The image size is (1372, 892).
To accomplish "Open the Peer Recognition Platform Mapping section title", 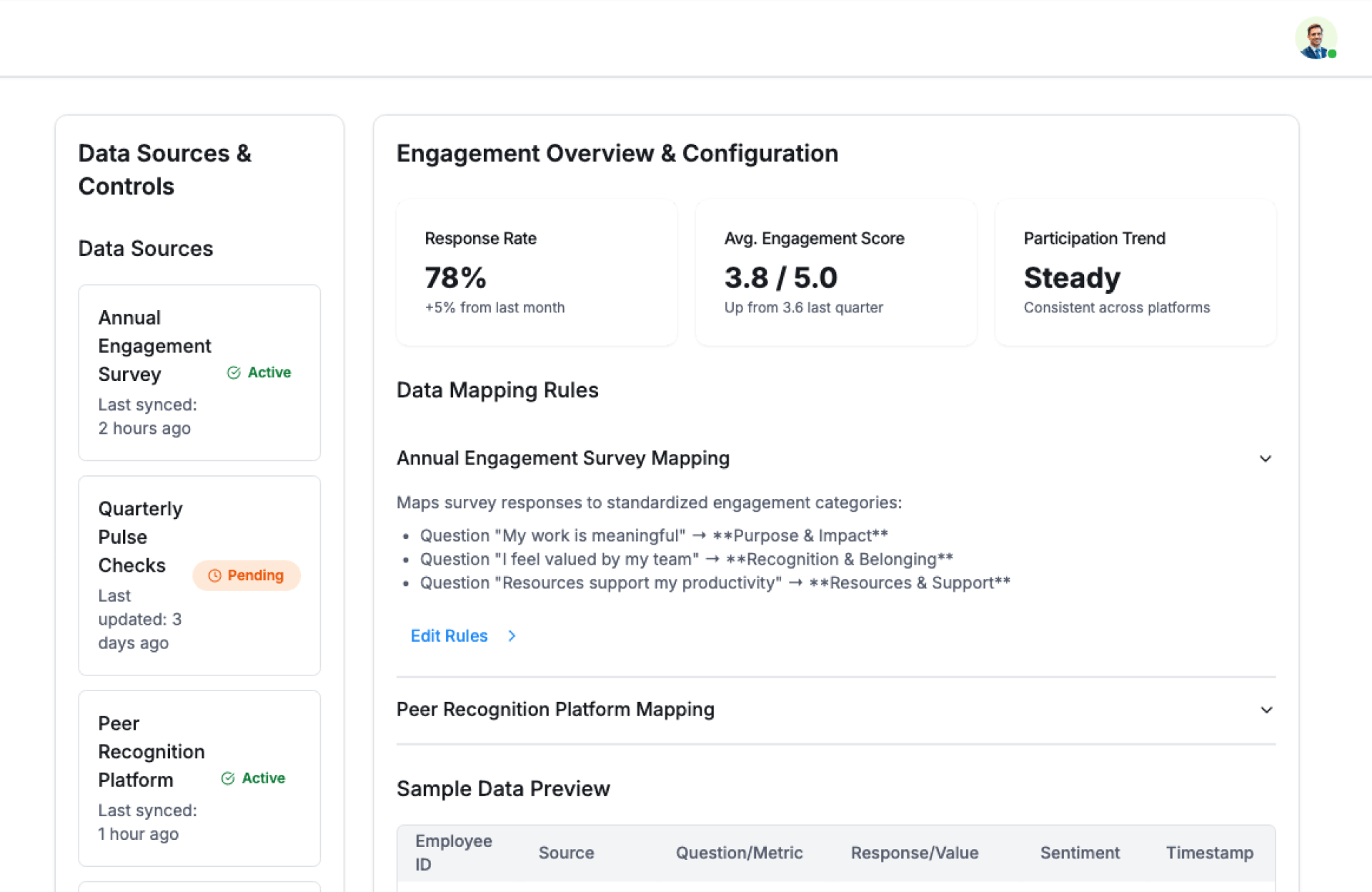I will click(555, 709).
